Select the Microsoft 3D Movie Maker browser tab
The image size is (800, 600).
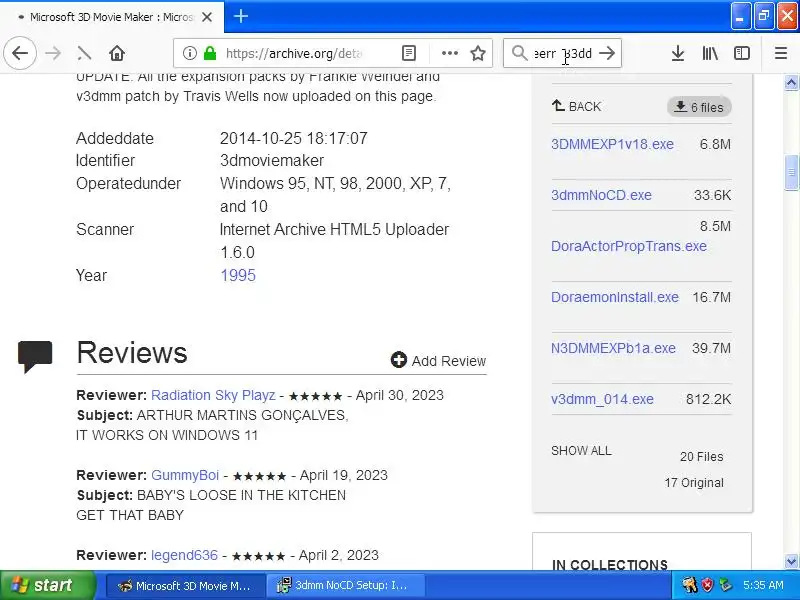tap(111, 17)
